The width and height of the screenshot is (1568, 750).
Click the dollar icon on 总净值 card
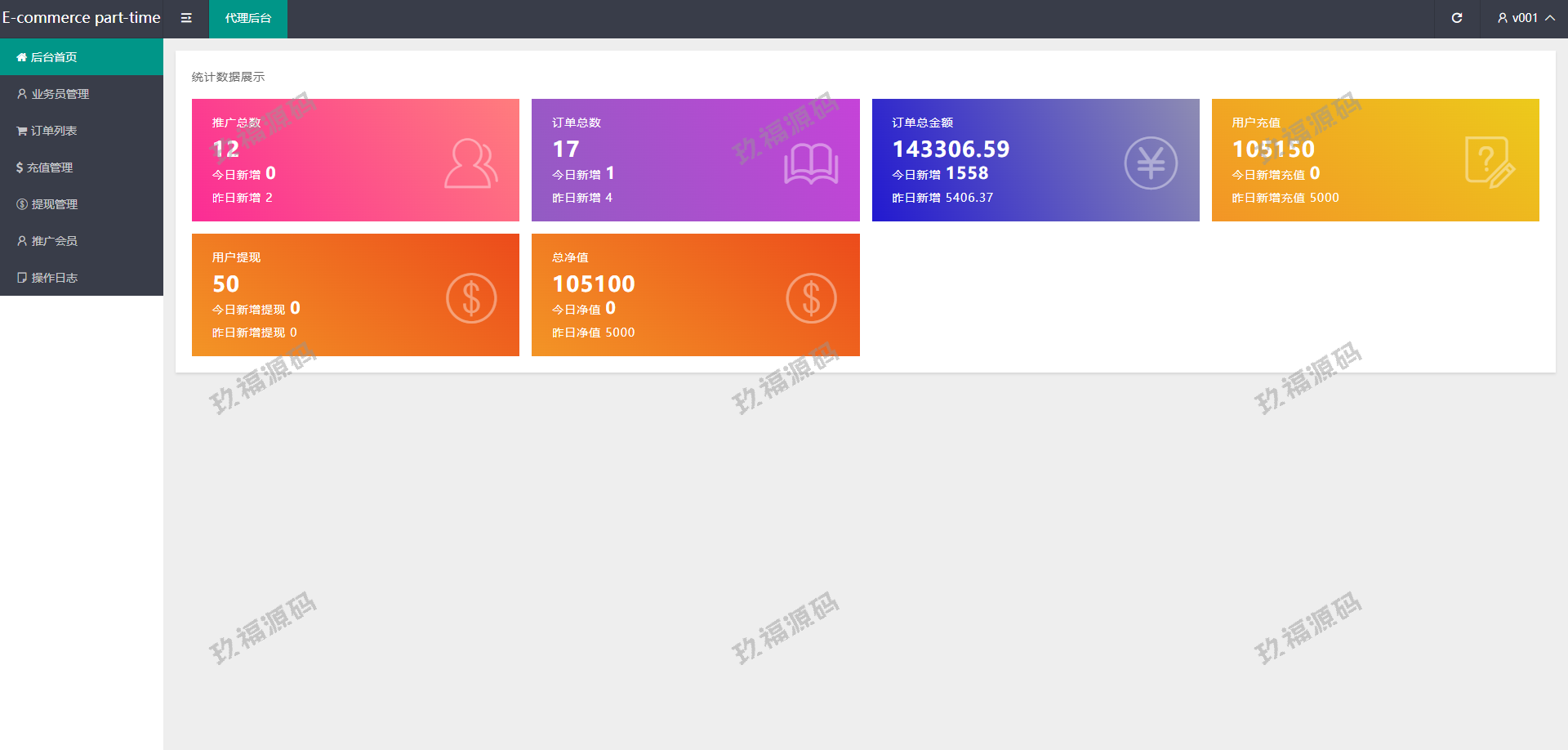click(x=811, y=298)
